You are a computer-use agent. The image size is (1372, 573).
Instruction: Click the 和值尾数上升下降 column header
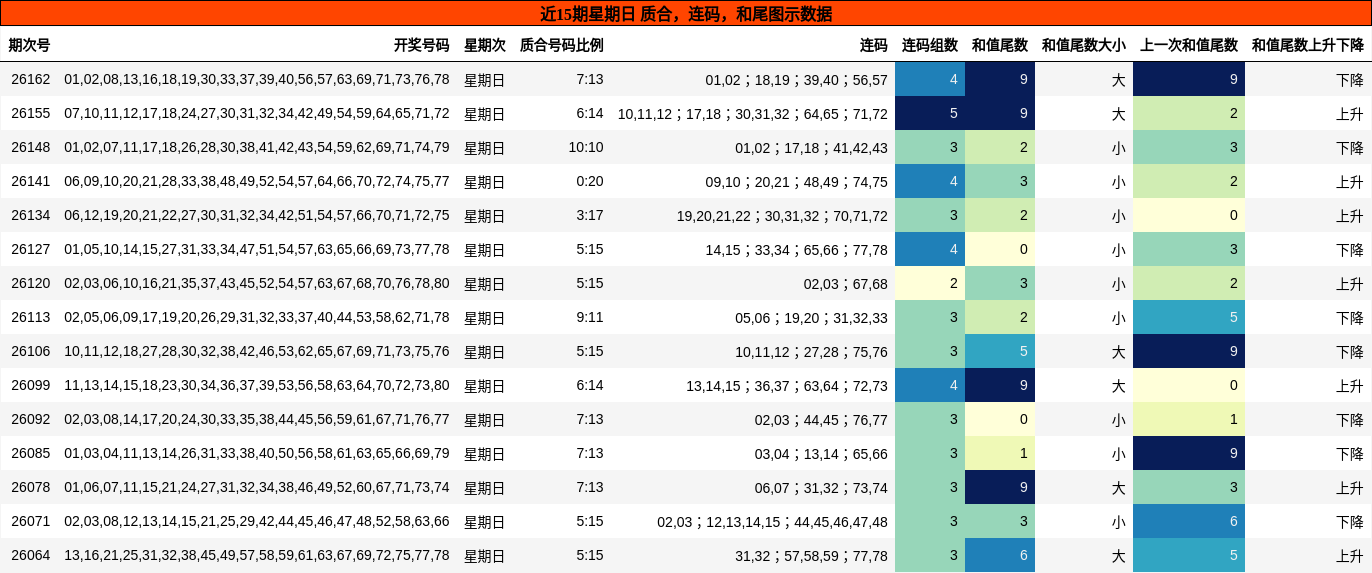click(x=1308, y=45)
